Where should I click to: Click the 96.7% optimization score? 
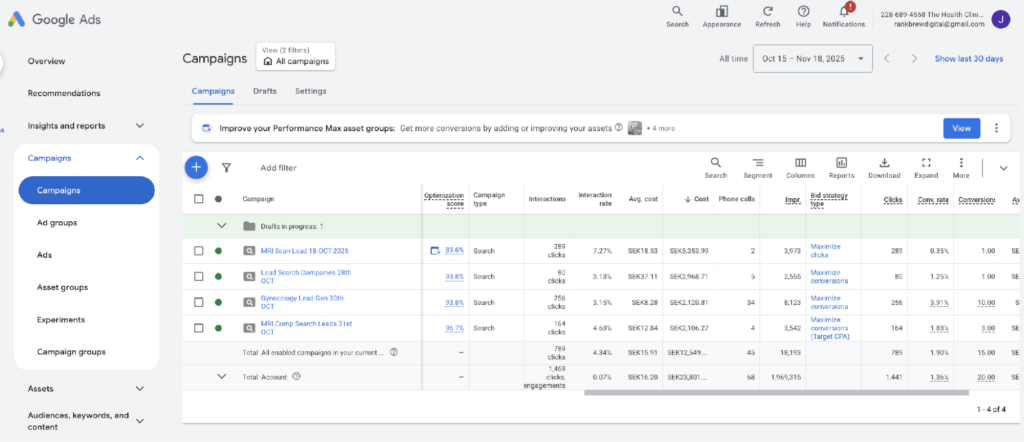click(x=455, y=328)
